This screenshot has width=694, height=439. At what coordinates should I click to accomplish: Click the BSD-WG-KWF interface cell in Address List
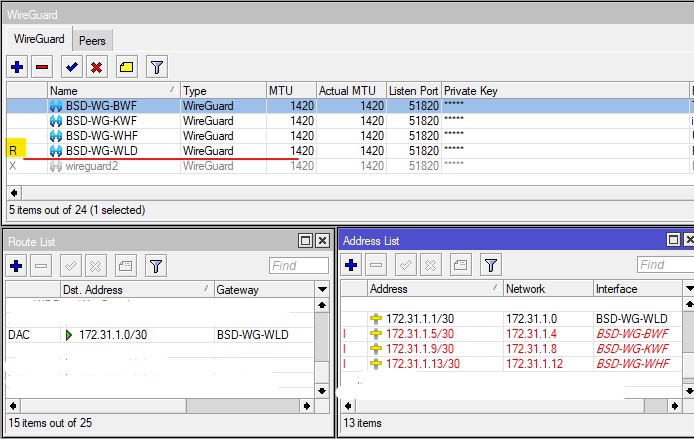coord(638,349)
